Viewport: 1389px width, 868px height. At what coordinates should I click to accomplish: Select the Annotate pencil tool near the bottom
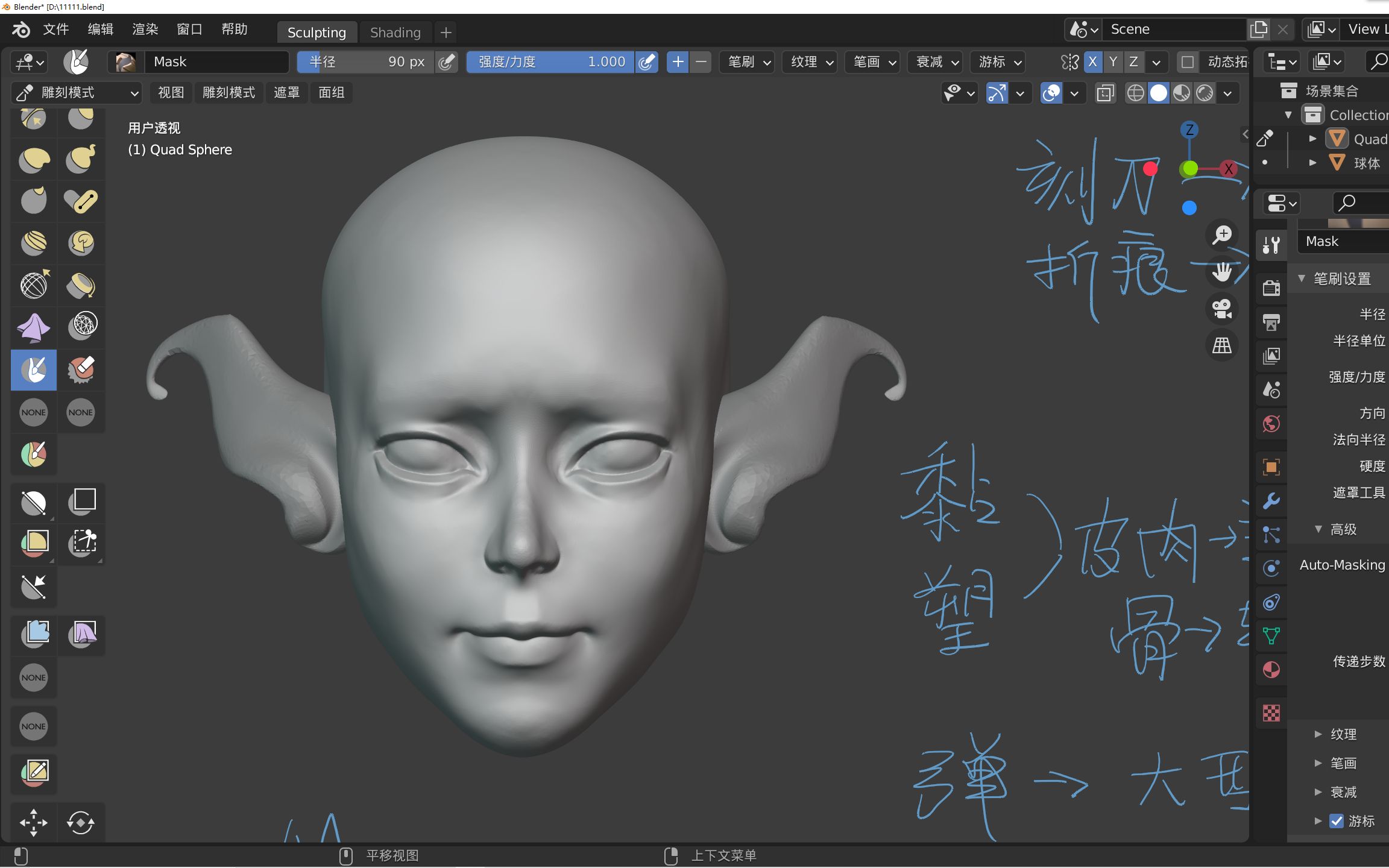(x=33, y=773)
